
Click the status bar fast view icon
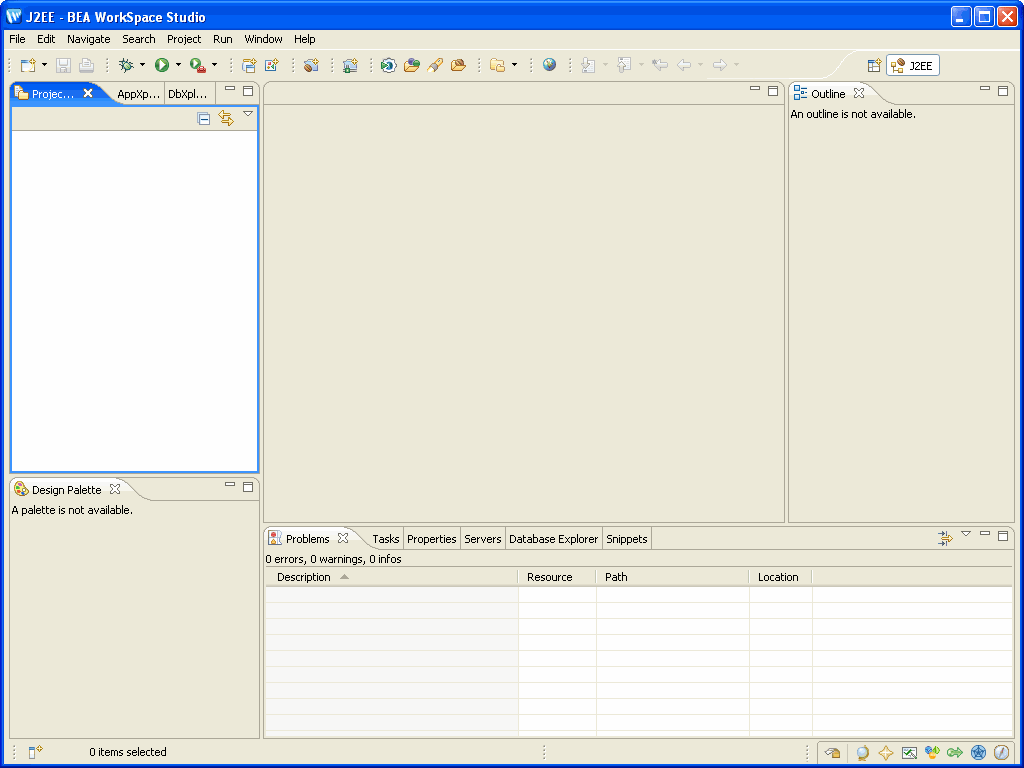(35, 752)
